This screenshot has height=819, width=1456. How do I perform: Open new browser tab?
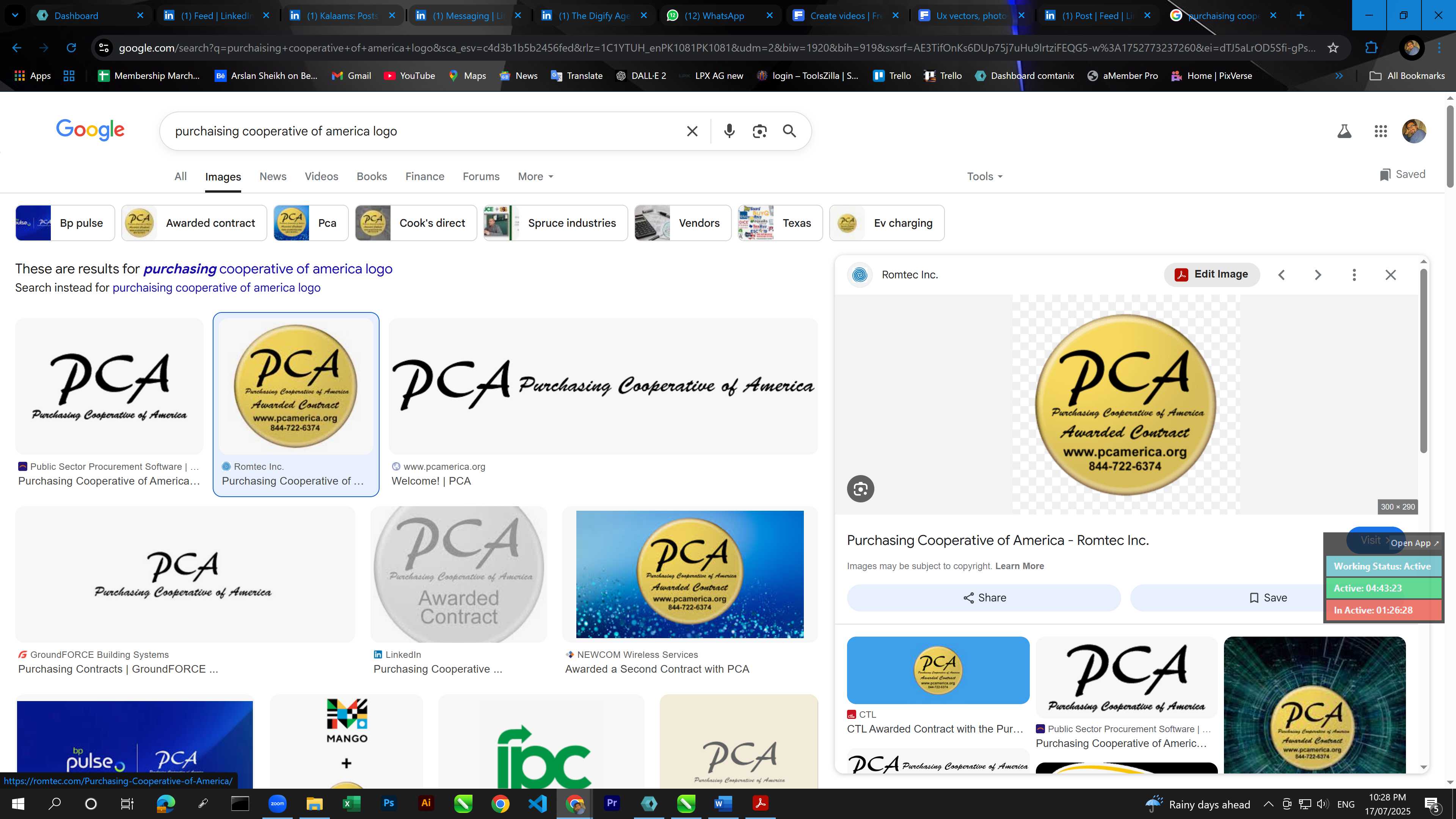click(x=1300, y=16)
